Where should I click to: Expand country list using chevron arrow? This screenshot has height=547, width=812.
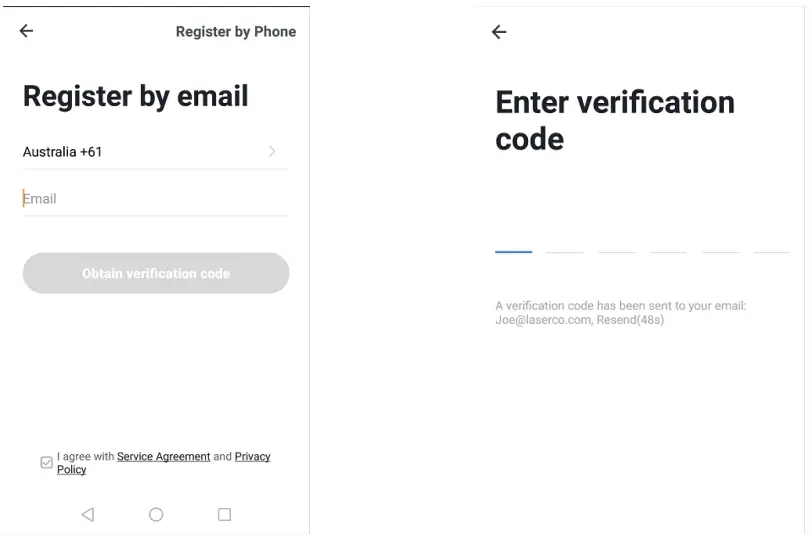coord(272,152)
